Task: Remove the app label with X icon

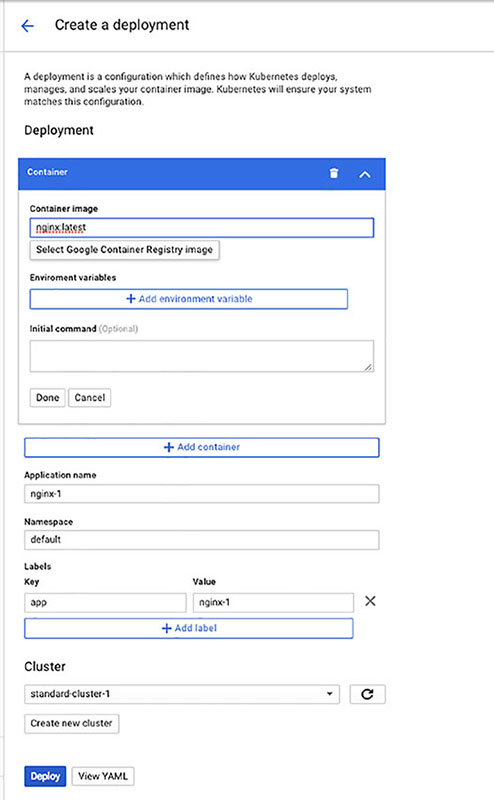Action: [370, 601]
